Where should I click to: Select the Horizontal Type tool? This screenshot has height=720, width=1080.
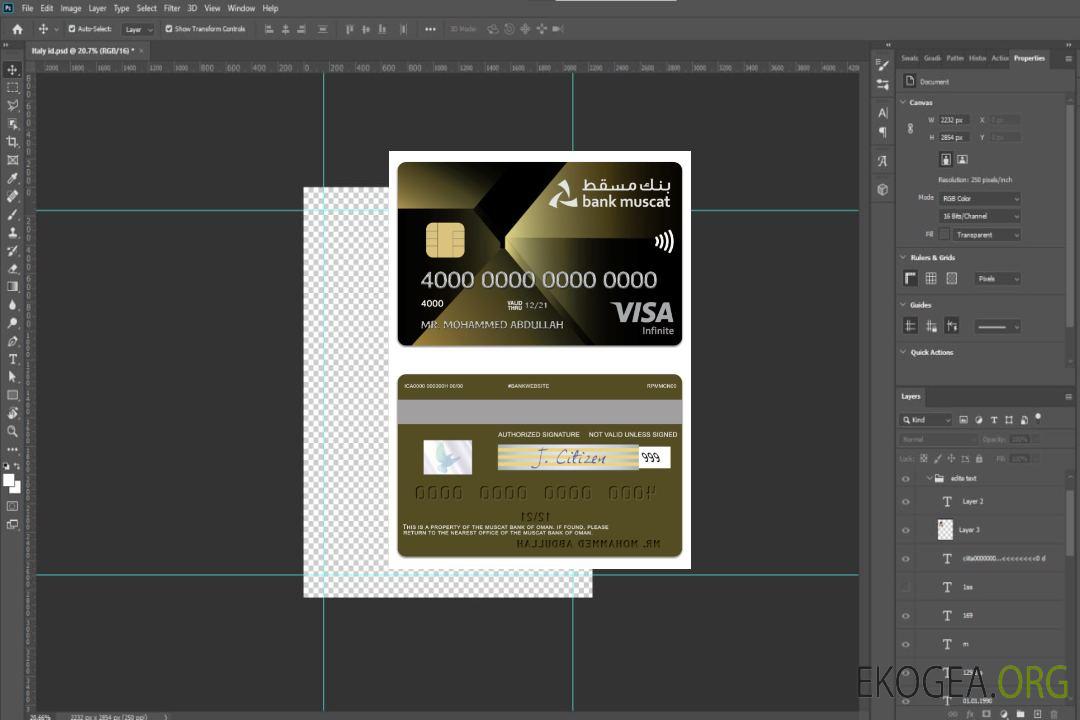pos(12,359)
